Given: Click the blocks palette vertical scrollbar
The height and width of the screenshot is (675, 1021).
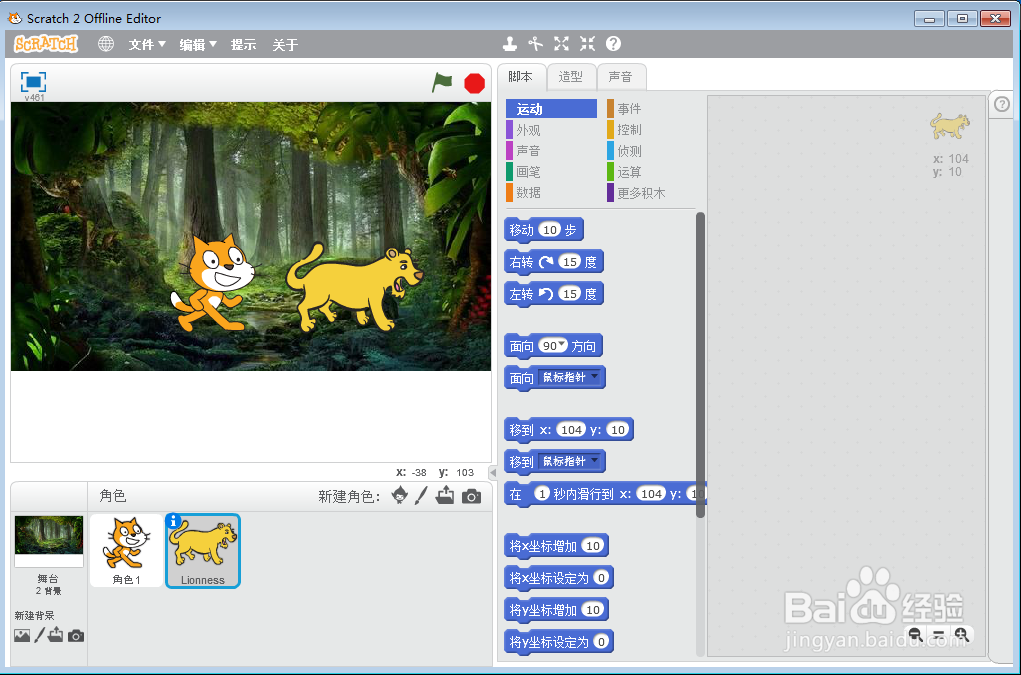Looking at the screenshot, I should (x=701, y=365).
